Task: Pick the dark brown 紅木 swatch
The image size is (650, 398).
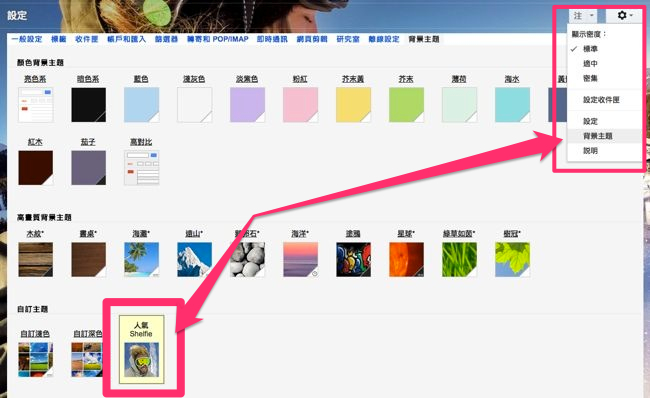Action: pos(36,167)
